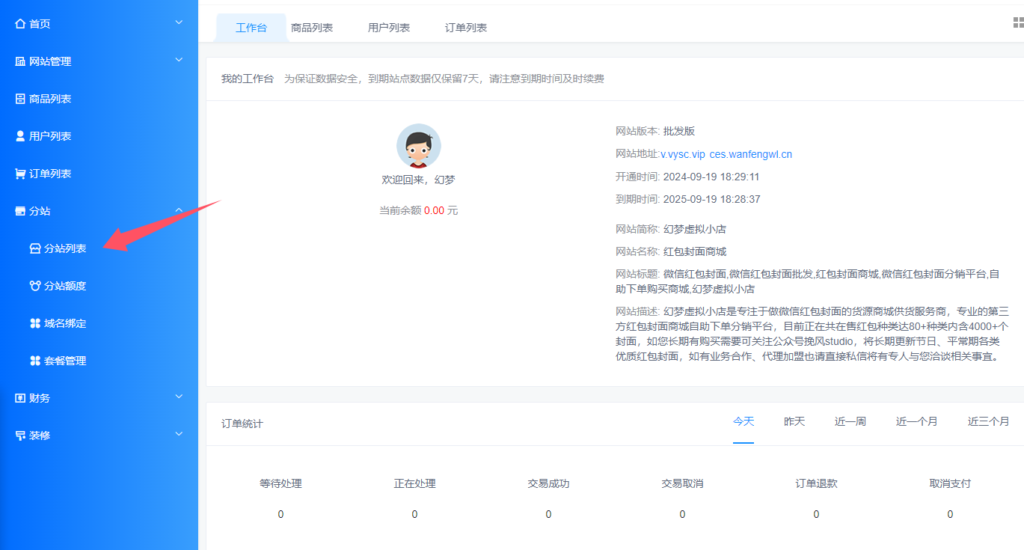Click the 等待处理 order count

[281, 514]
